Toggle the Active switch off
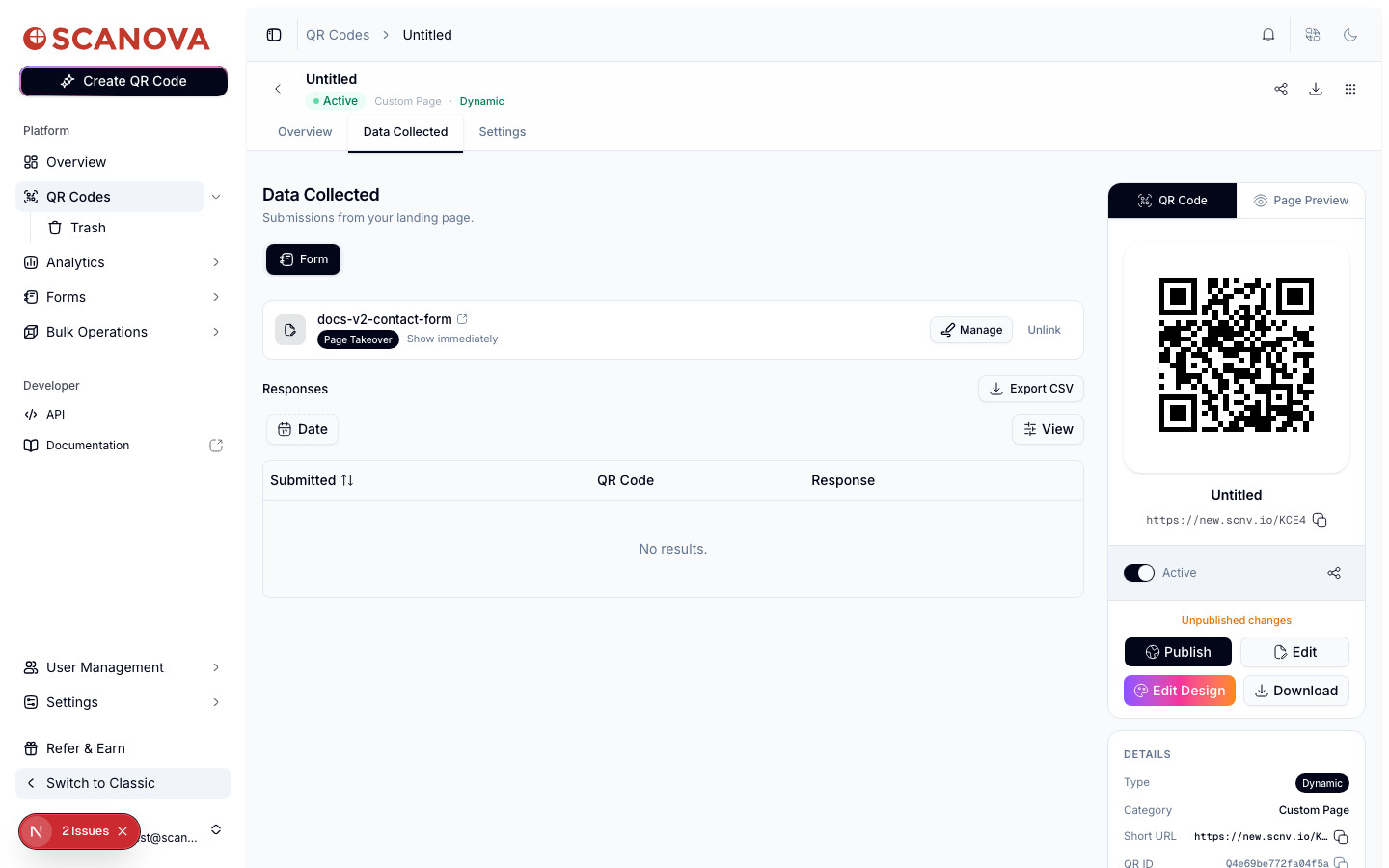Image resolution: width=1389 pixels, height=868 pixels. coord(1139,573)
